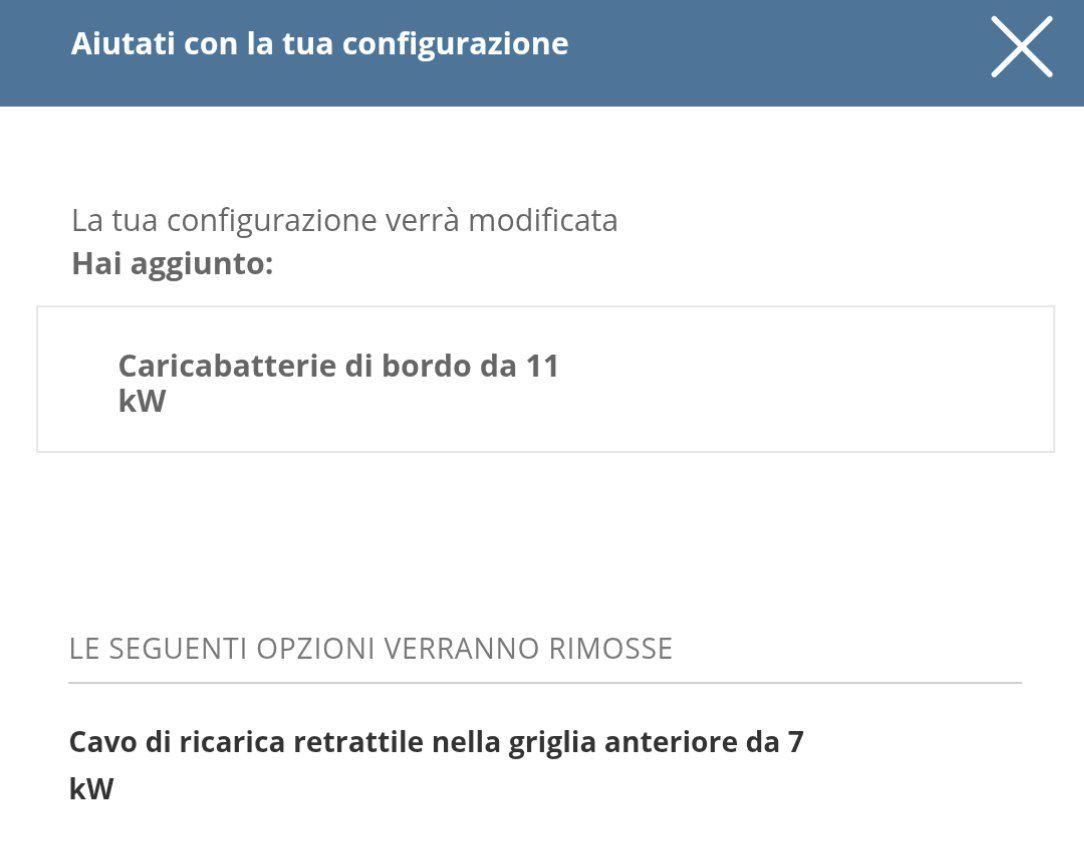Click the "Aiutati con la tua configurazione" title

(319, 44)
